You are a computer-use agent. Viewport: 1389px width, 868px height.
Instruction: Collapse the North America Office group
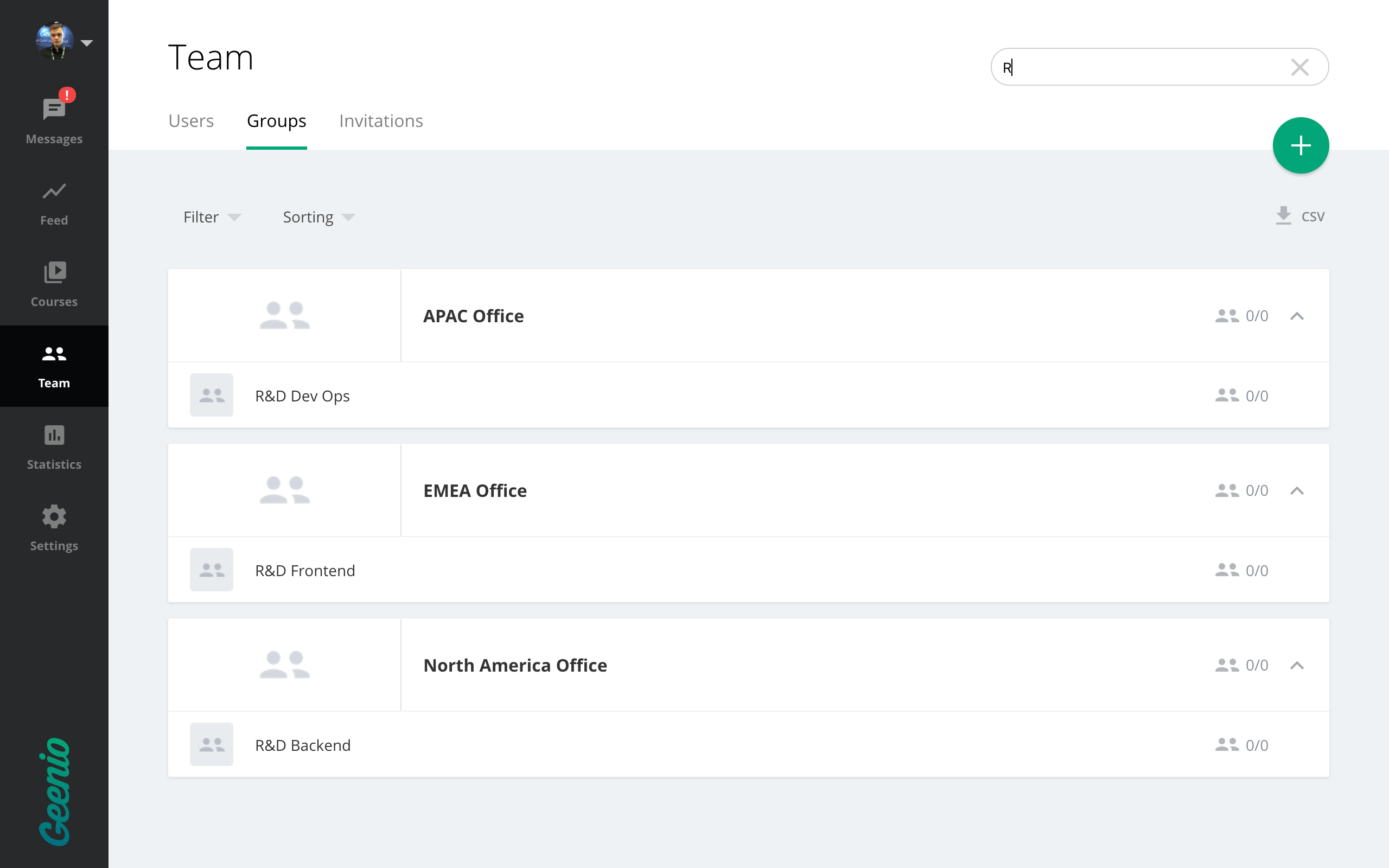click(1297, 665)
